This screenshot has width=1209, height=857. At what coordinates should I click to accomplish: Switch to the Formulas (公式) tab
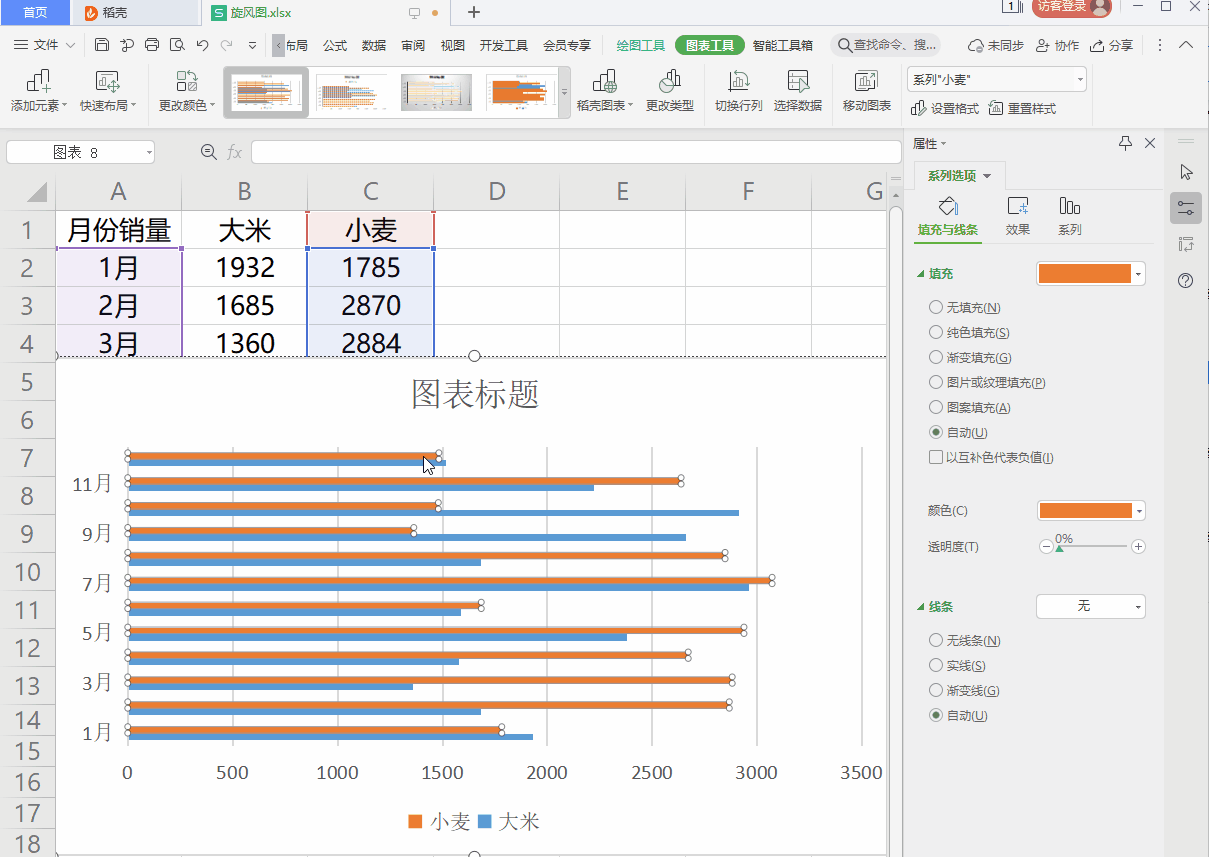335,45
